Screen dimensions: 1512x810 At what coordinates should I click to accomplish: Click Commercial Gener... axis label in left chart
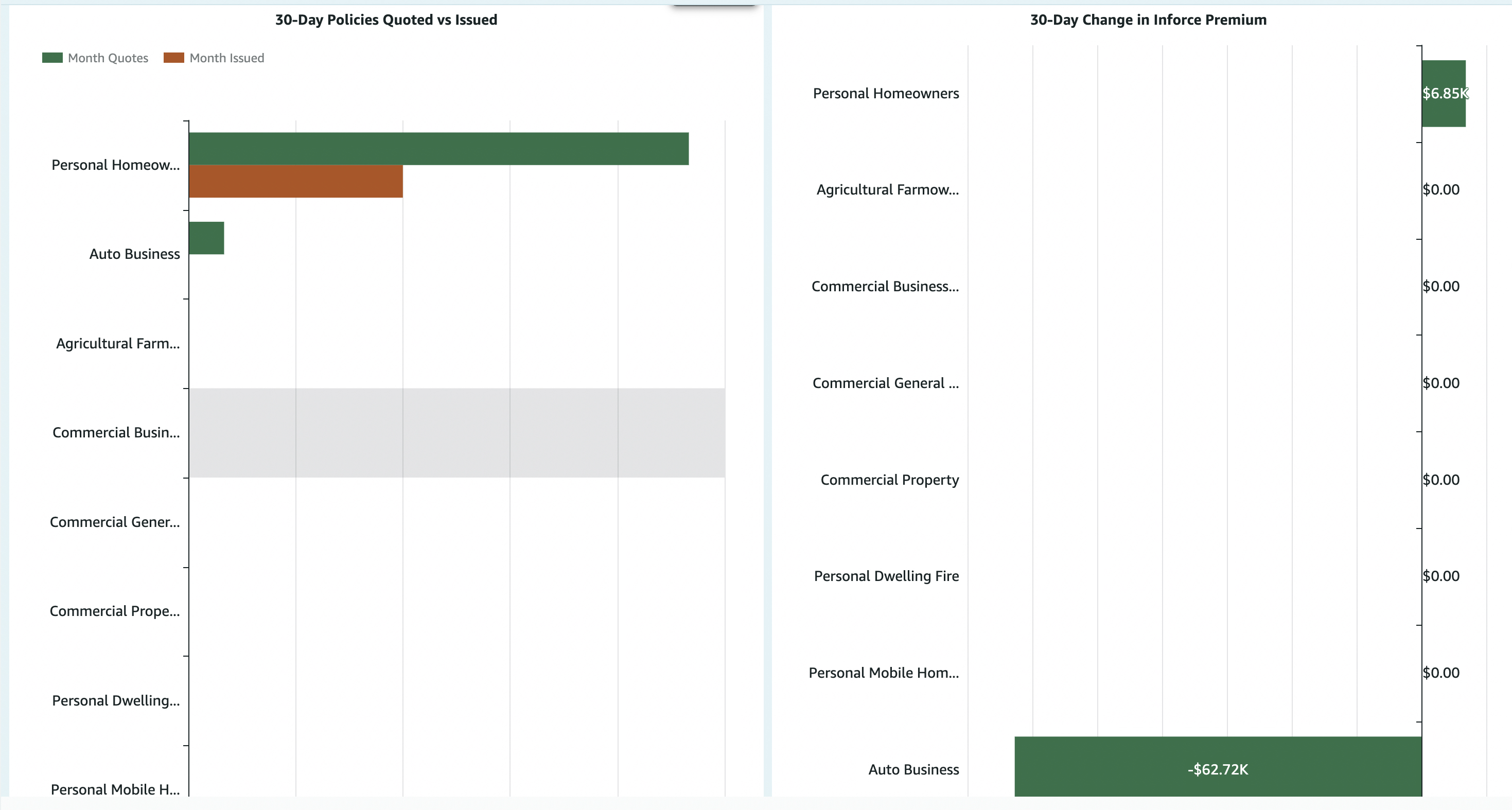tap(115, 522)
